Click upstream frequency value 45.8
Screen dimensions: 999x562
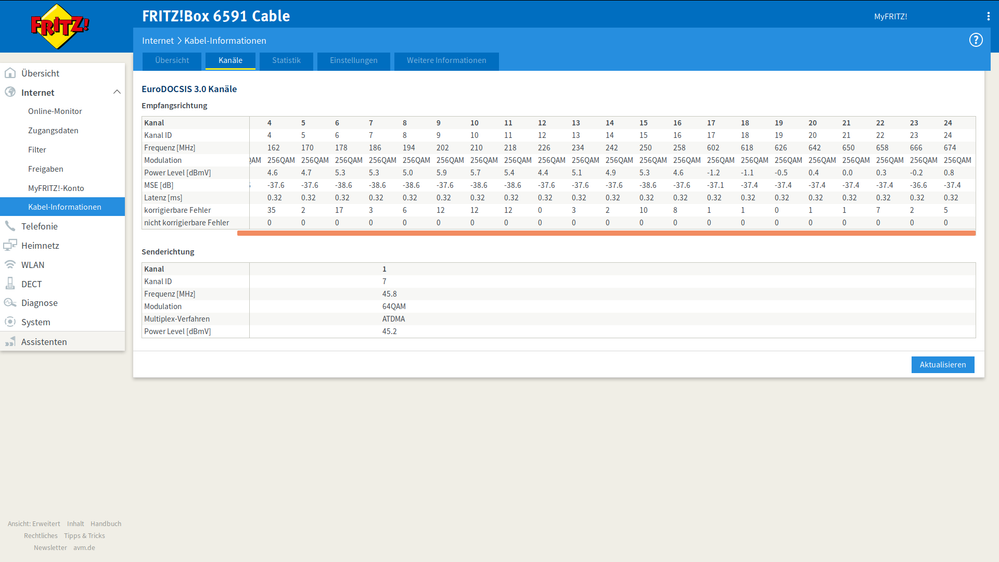(389, 294)
